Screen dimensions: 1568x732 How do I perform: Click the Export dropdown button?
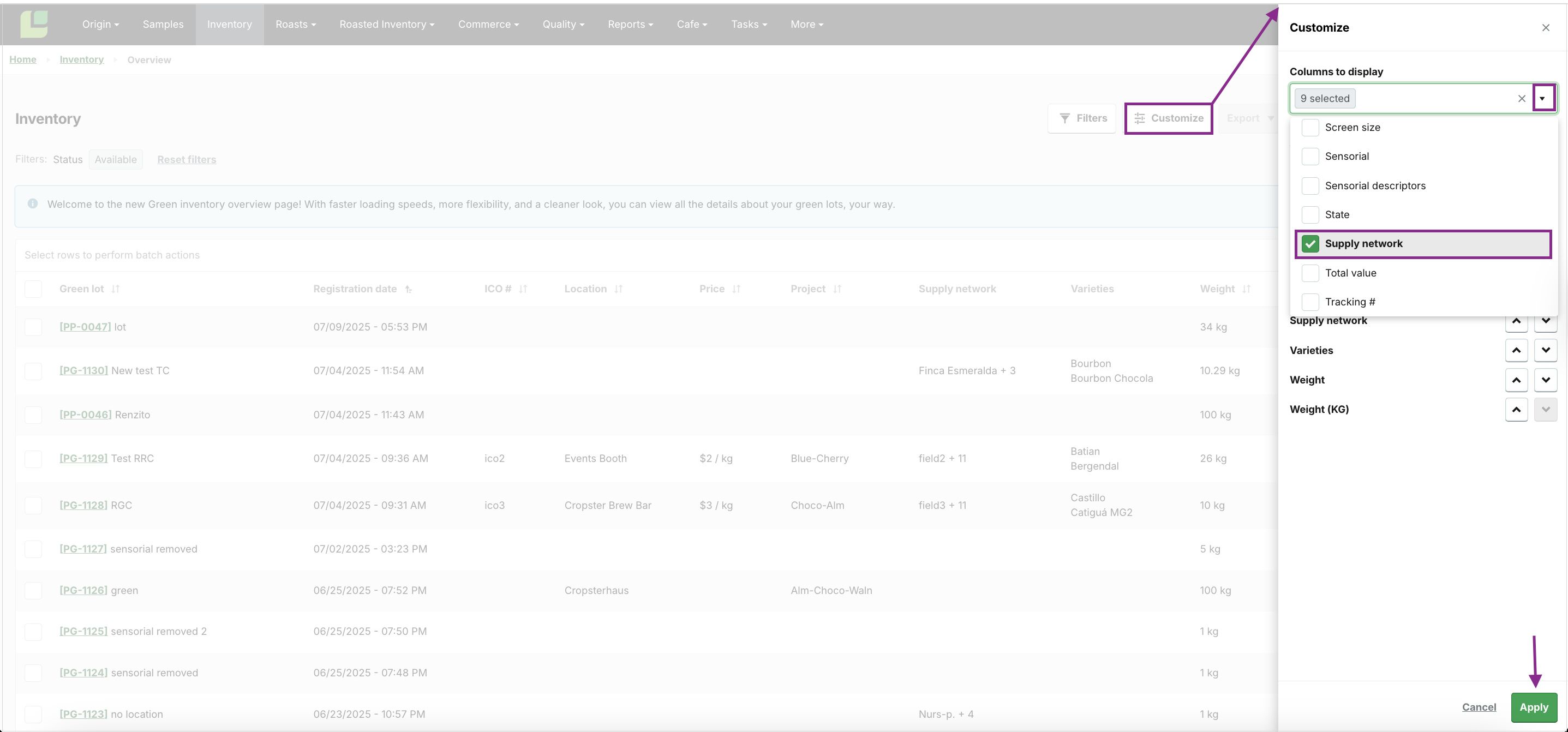tap(1249, 118)
